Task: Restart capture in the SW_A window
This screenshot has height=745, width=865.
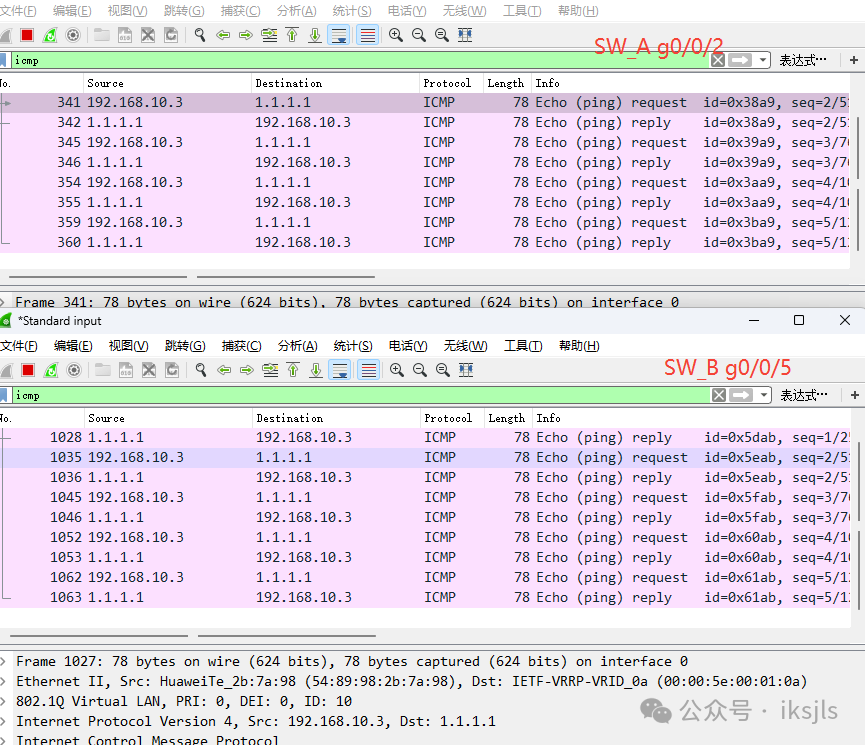Action: click(50, 35)
